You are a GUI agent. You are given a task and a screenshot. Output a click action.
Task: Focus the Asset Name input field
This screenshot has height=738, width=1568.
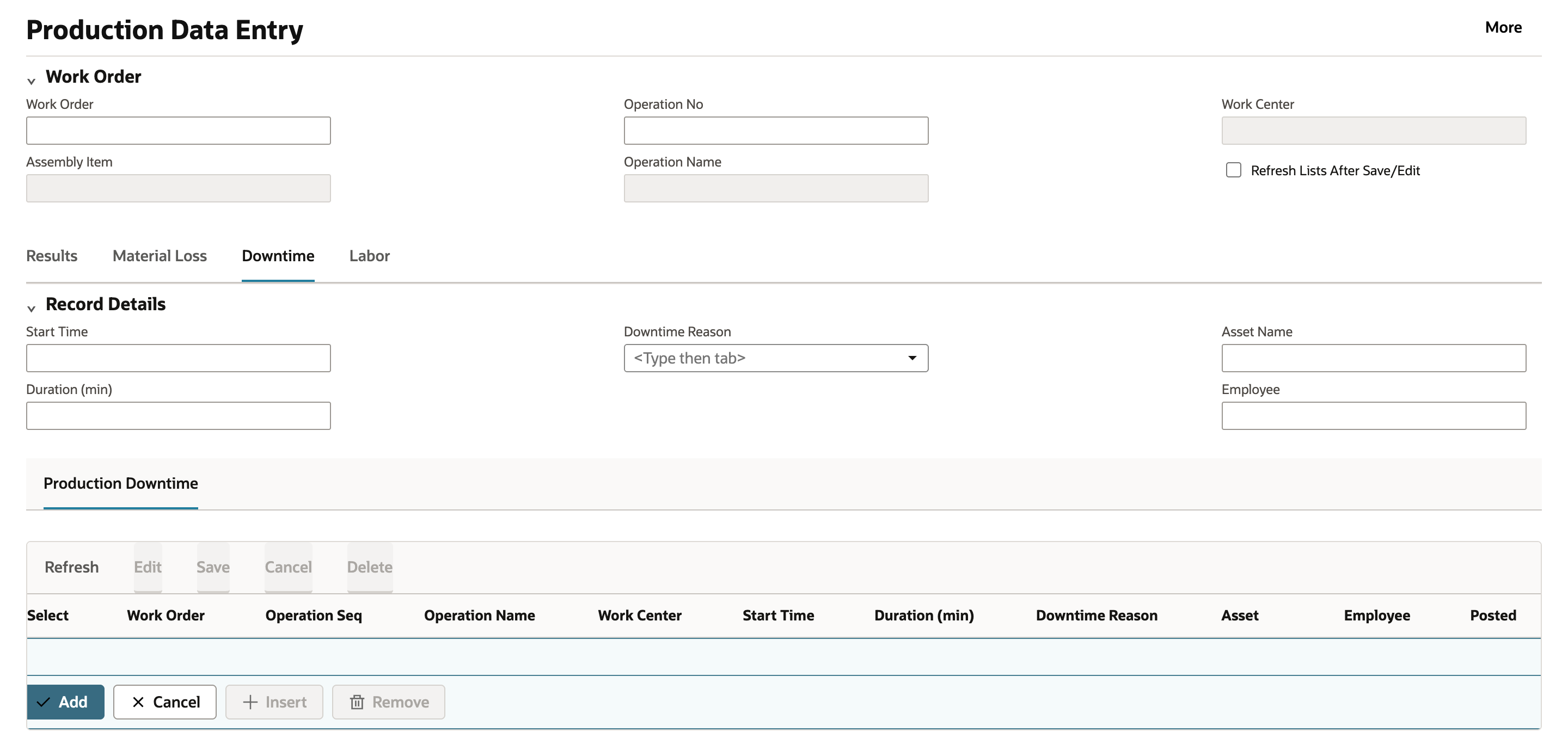pos(1374,358)
